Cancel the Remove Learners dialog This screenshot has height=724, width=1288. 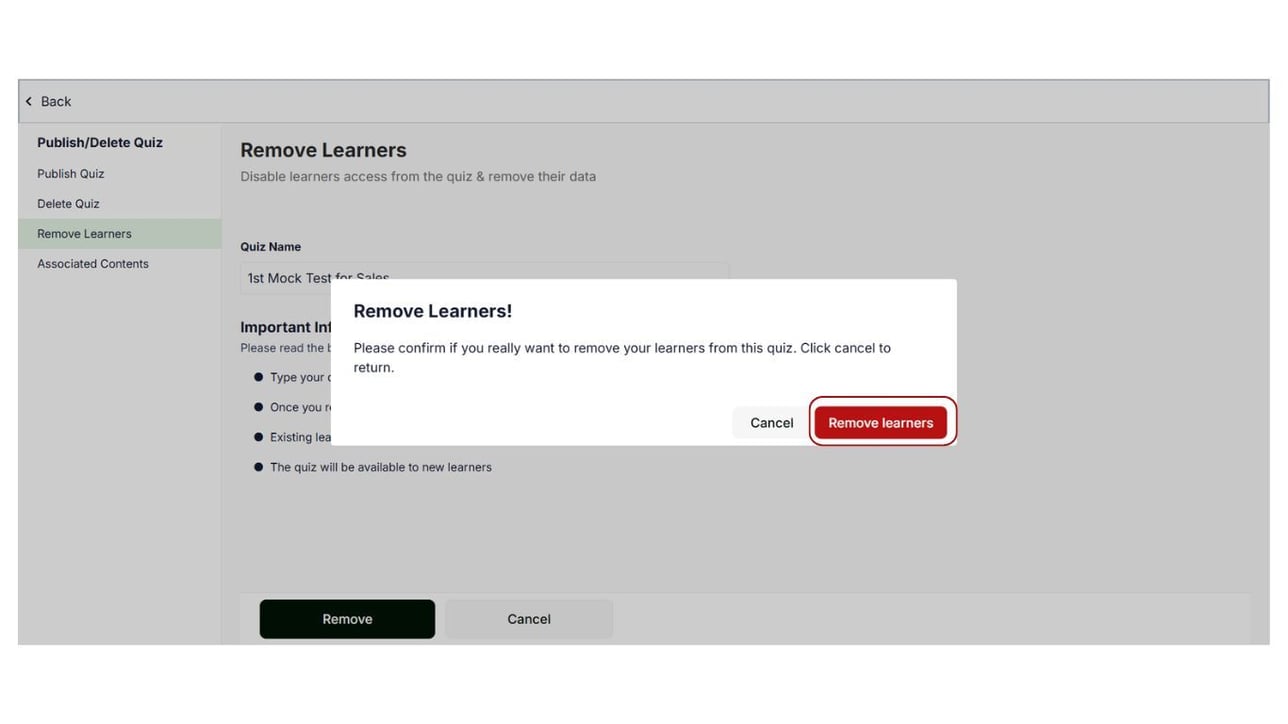[x=771, y=422]
